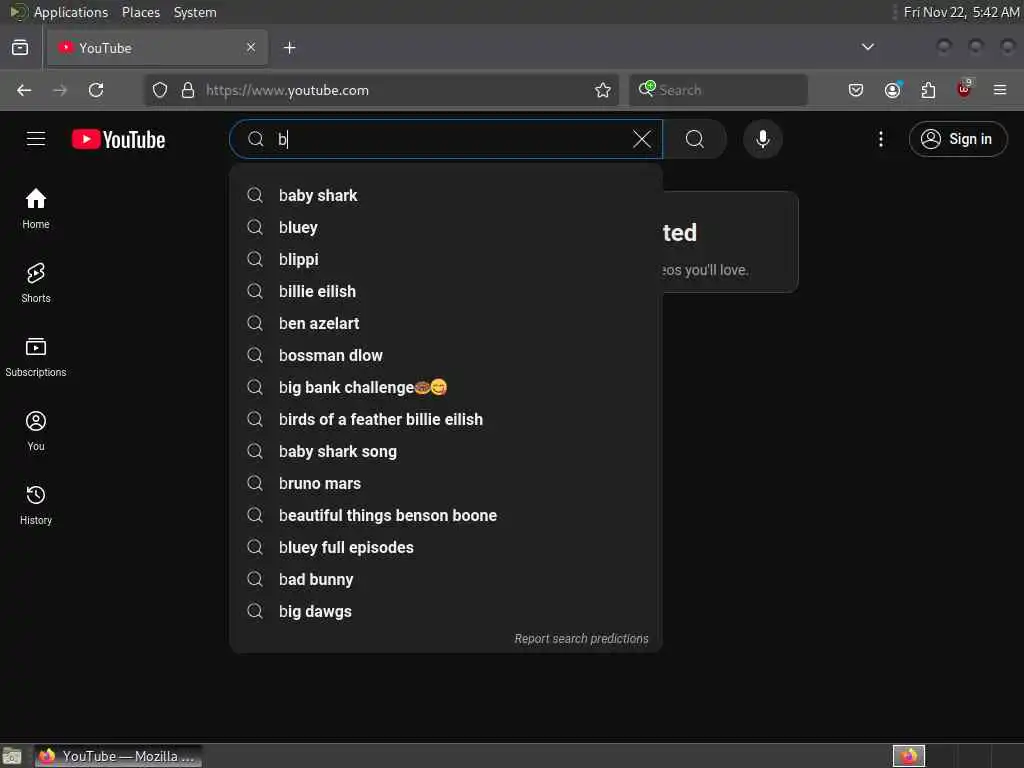This screenshot has height=768, width=1024.
Task: Pick the 'billie eilish' suggestion
Action: pos(446,291)
